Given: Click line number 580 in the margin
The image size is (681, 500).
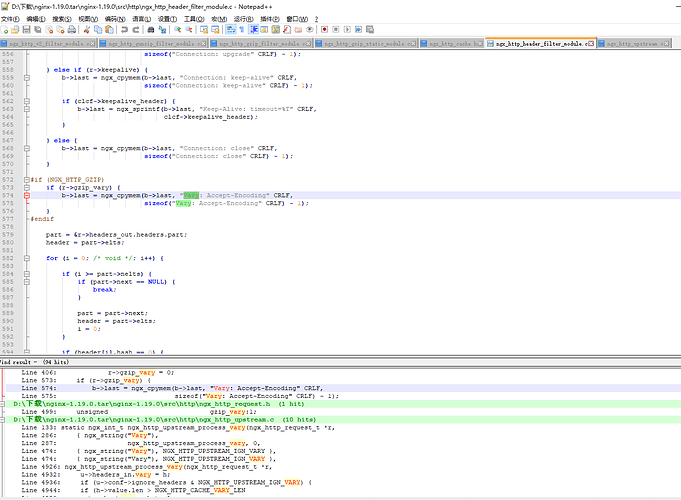Looking at the screenshot, I should pos(8,242).
